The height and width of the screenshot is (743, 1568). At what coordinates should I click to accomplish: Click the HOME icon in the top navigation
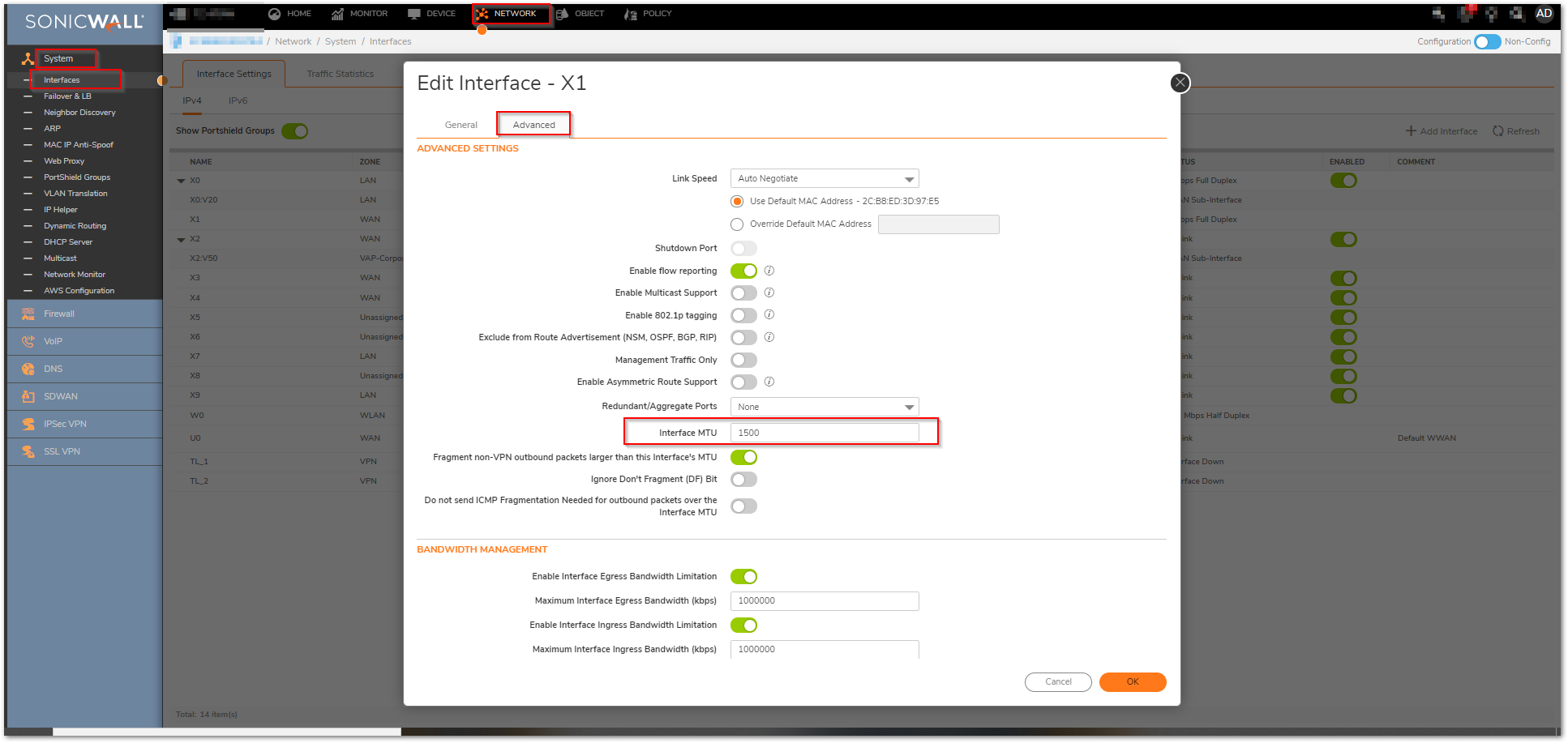(275, 14)
